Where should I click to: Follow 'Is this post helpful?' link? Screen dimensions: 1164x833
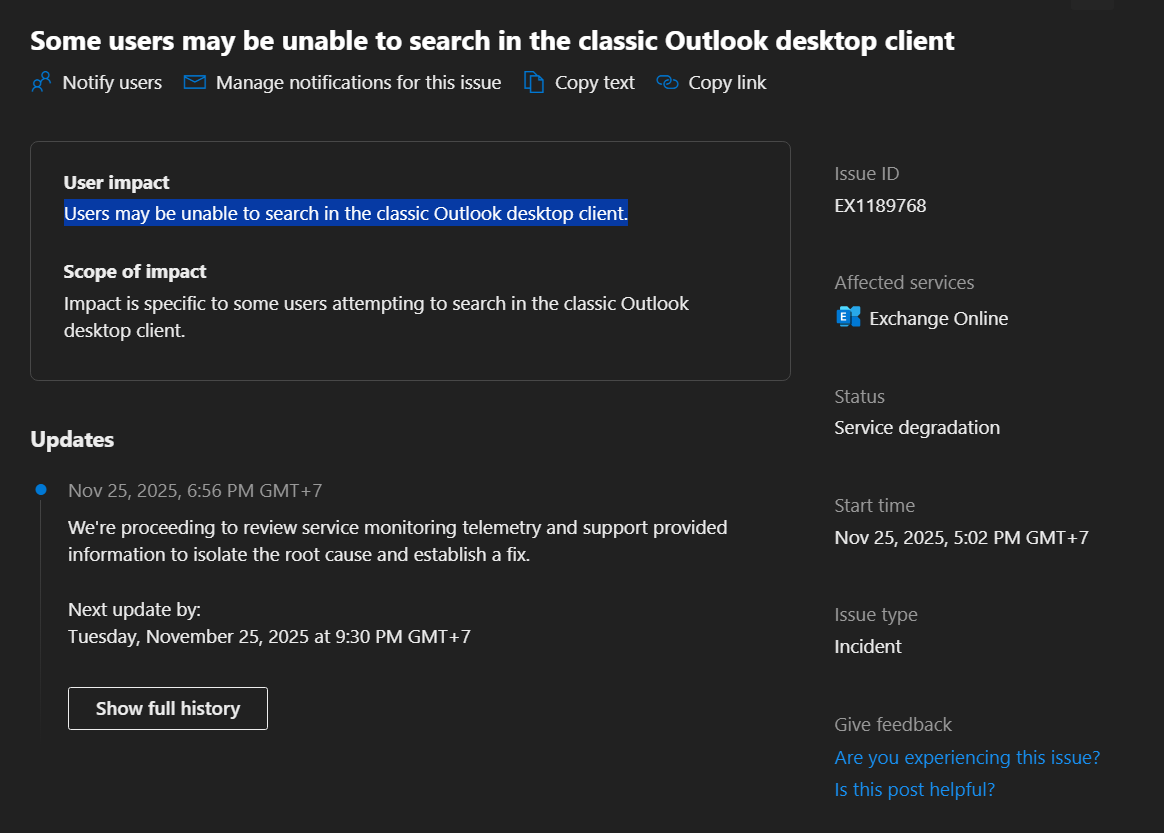tap(914, 789)
